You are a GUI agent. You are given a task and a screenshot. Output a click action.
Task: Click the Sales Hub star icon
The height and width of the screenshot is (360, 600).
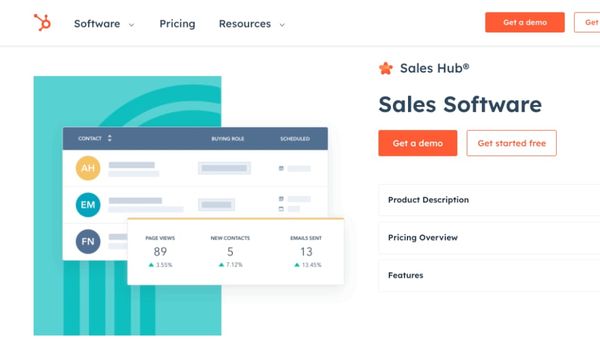pos(386,68)
